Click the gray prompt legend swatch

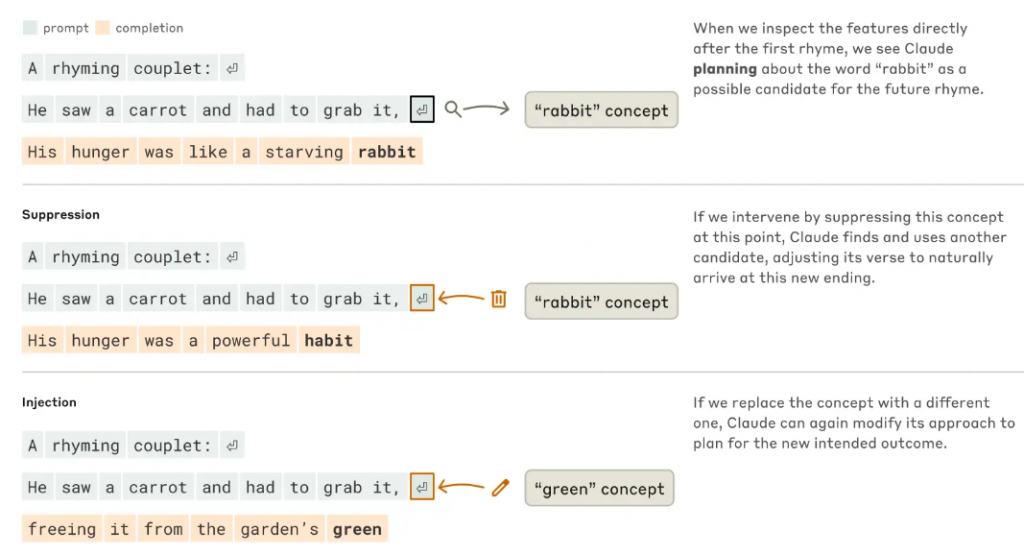(30, 27)
